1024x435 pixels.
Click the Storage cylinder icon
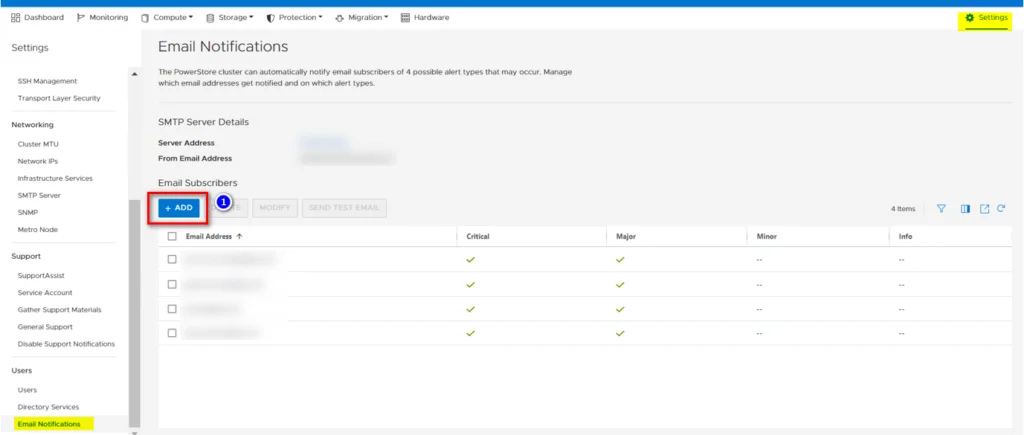click(x=210, y=18)
